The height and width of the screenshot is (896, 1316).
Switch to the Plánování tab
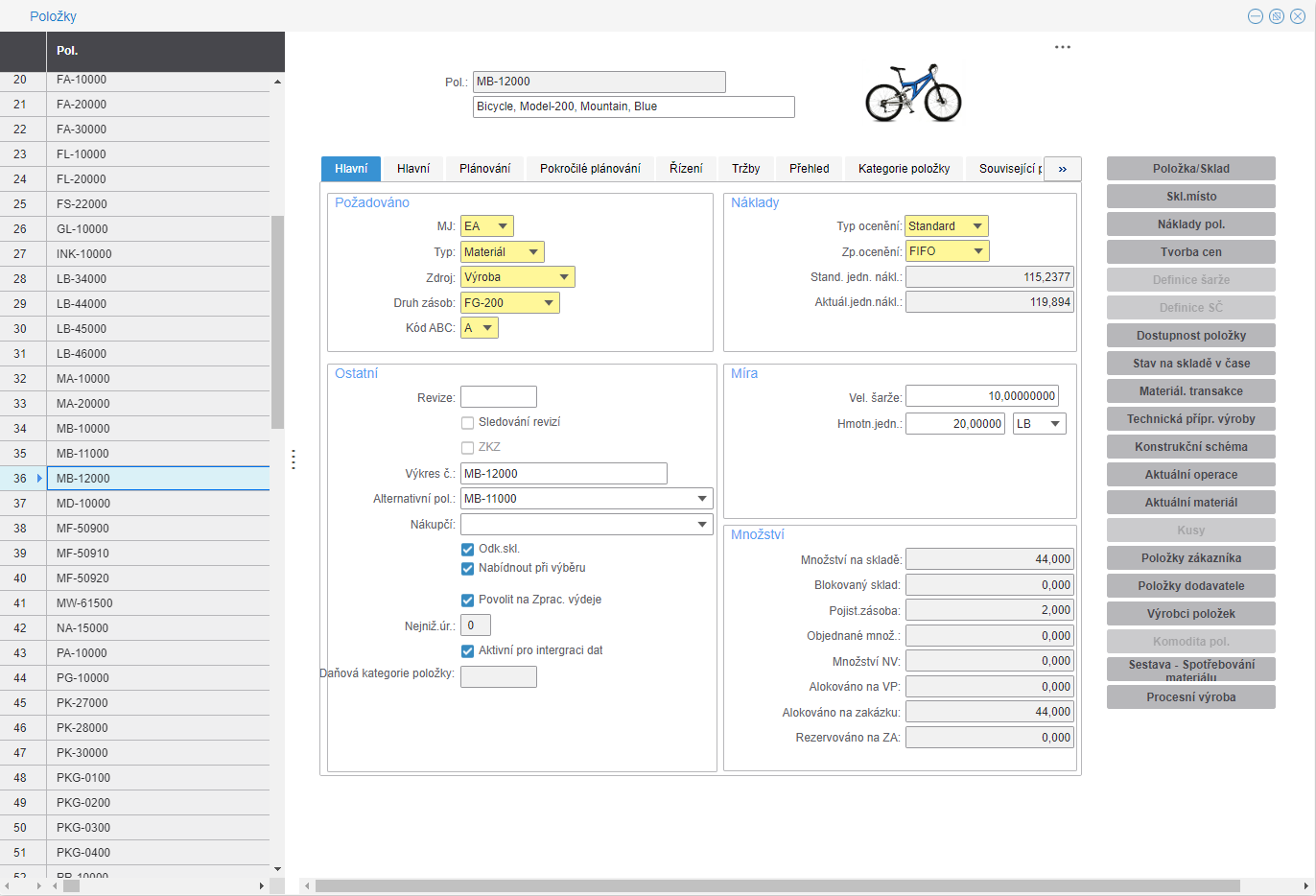pos(484,169)
